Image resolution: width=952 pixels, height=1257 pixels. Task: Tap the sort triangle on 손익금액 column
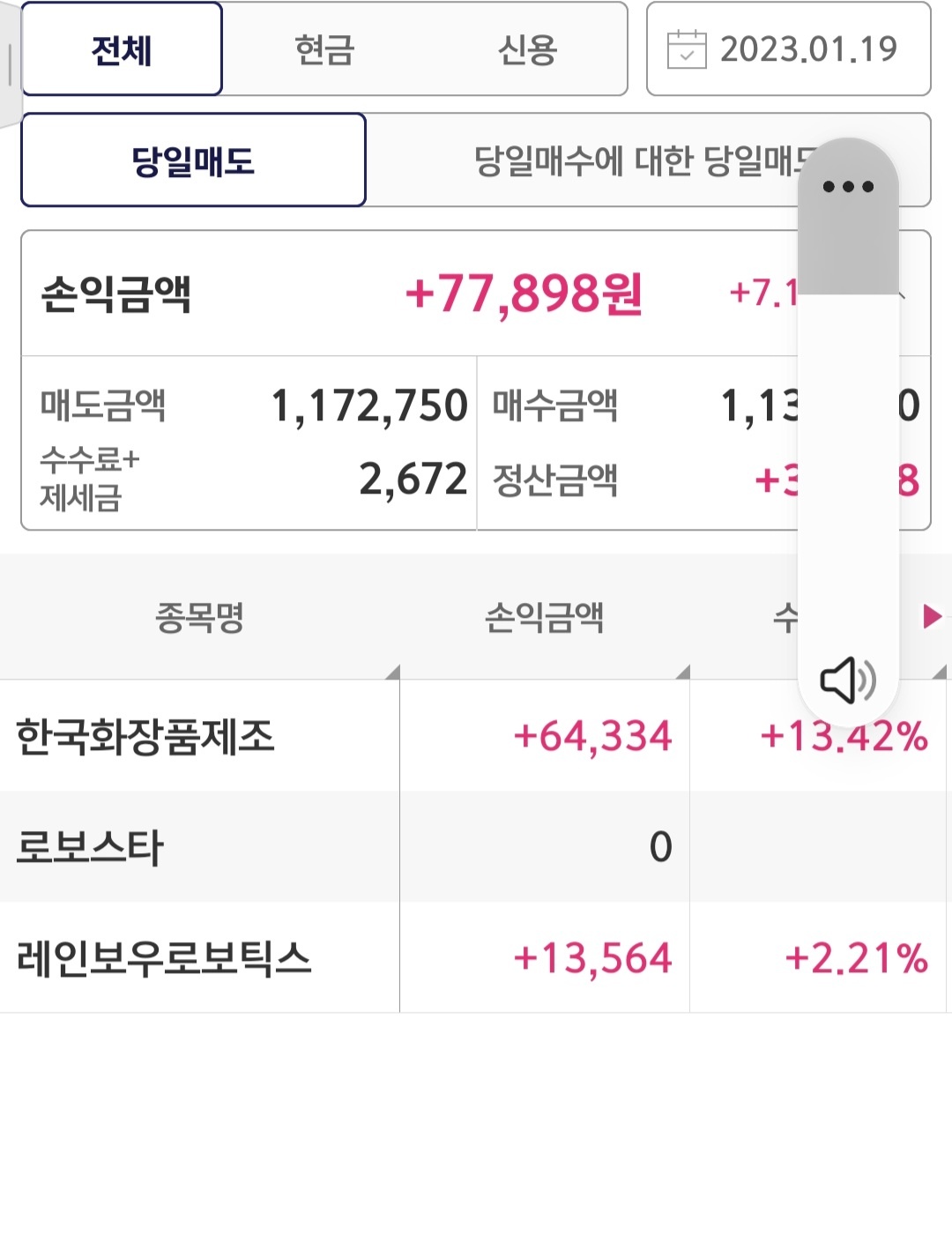(682, 673)
